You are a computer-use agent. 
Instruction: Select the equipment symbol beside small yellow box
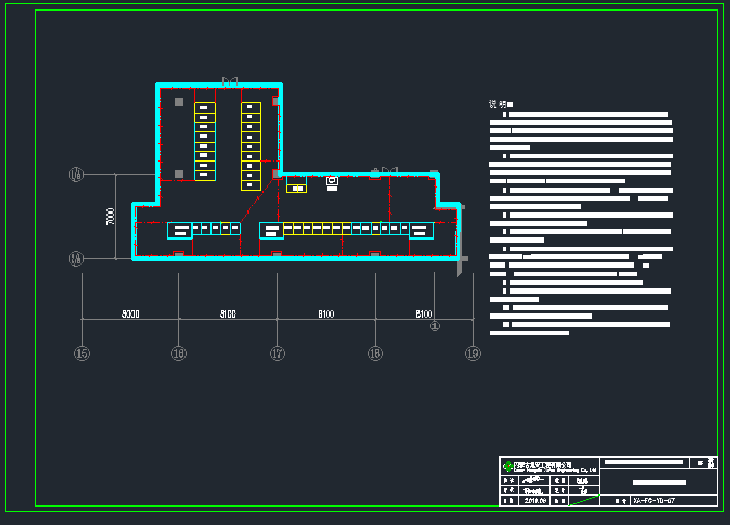point(332,181)
